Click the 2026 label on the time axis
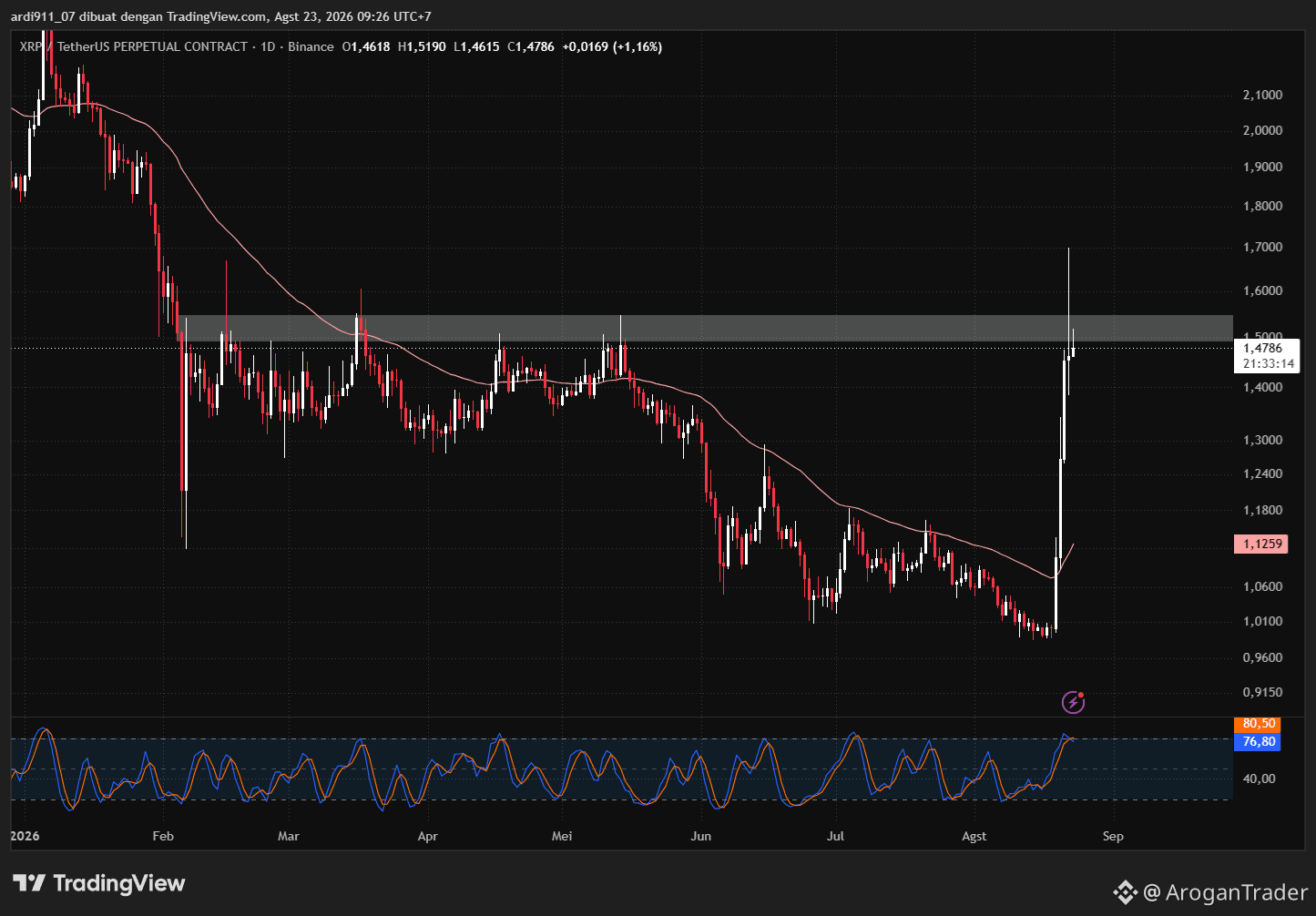This screenshot has height=916, width=1316. (25, 836)
